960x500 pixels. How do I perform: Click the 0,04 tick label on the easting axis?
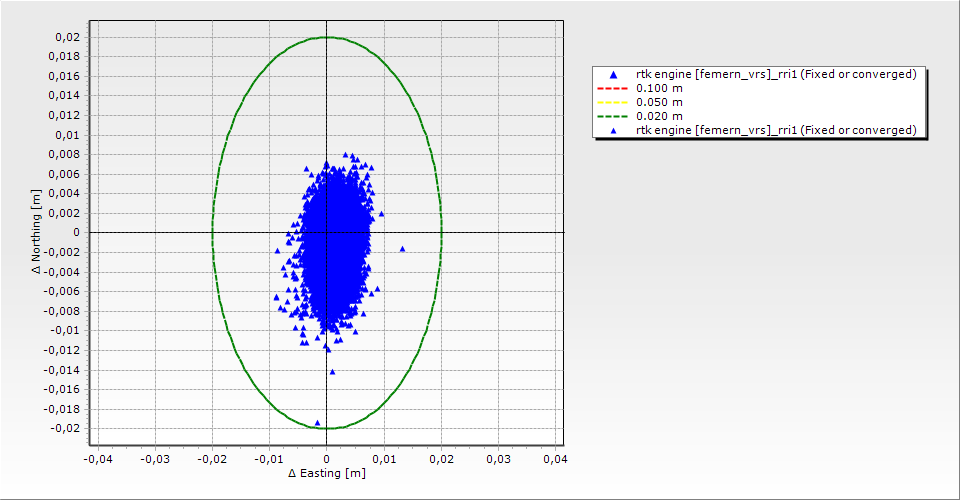click(x=554, y=459)
